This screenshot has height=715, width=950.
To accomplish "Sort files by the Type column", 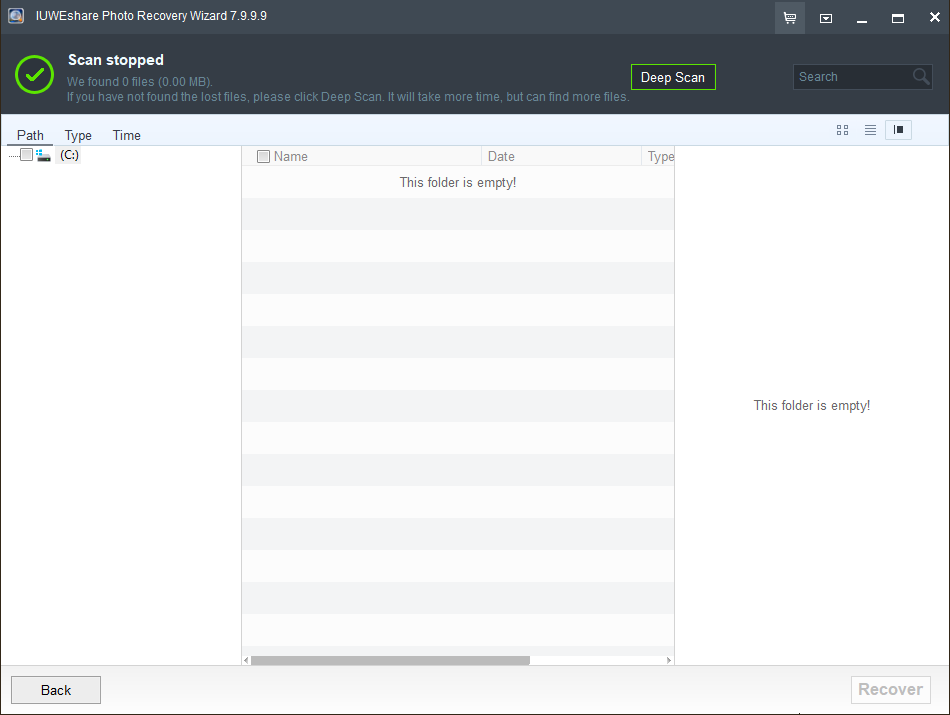I will pos(660,156).
